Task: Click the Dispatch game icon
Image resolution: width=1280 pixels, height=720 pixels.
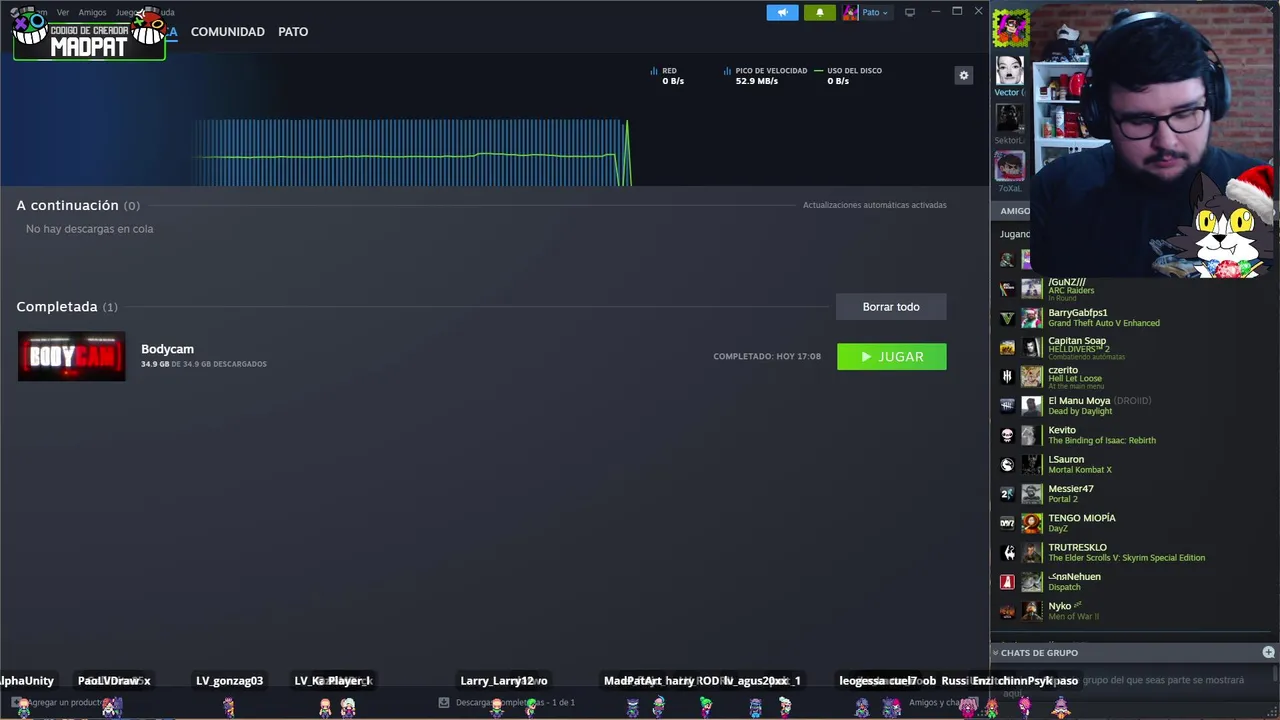Action: tap(1007, 582)
